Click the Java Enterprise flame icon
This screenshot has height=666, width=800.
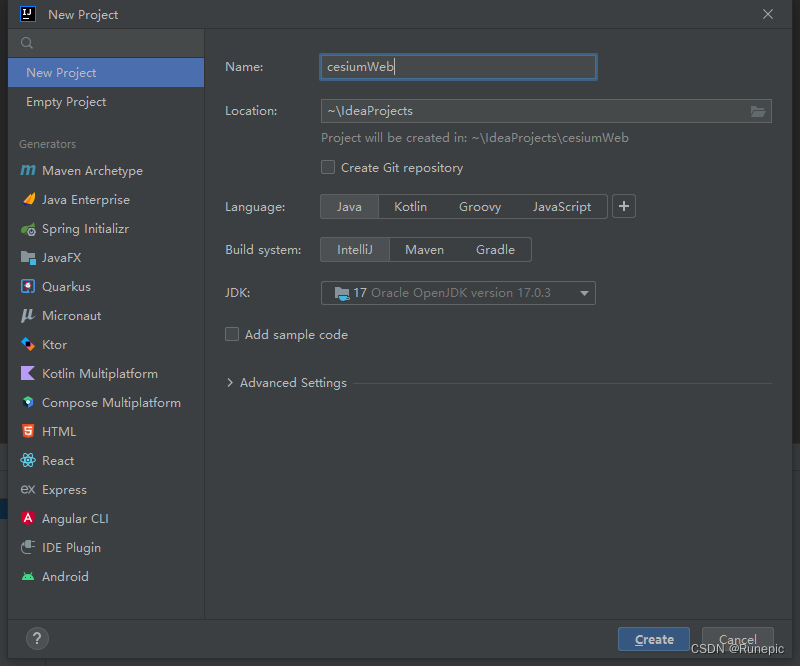click(x=29, y=199)
